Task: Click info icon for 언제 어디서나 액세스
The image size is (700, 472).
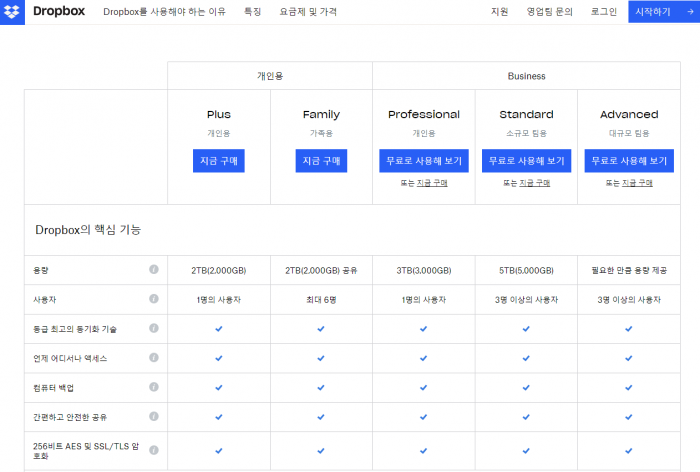Action: 154,357
